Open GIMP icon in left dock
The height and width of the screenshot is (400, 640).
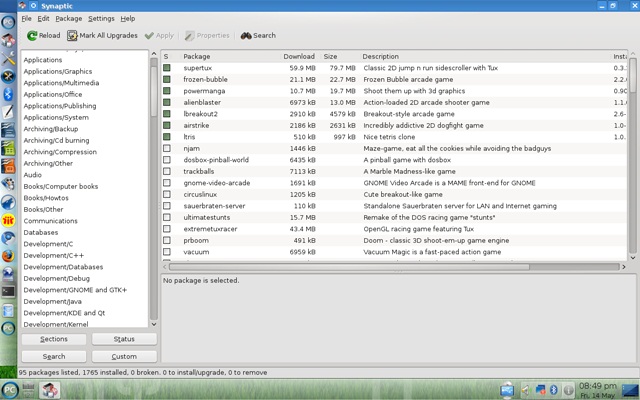click(8, 184)
